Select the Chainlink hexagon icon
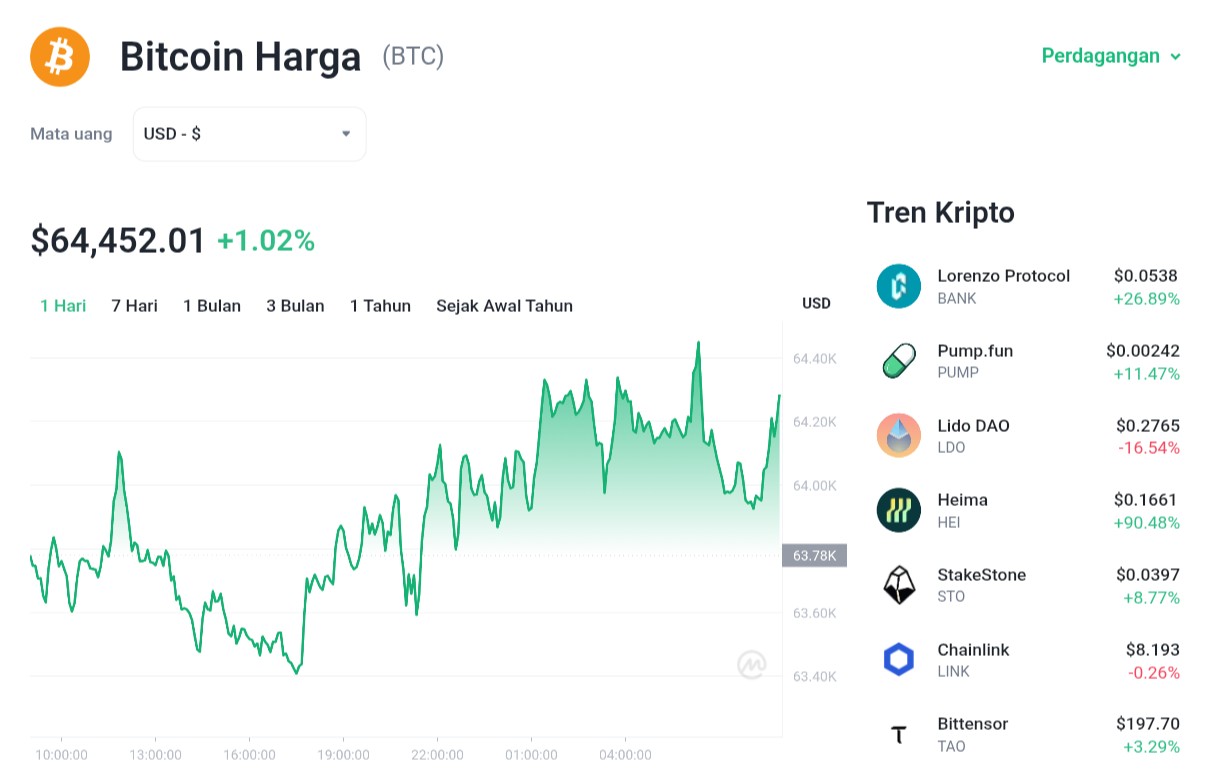Screen dimensions: 1220x782 [898, 659]
